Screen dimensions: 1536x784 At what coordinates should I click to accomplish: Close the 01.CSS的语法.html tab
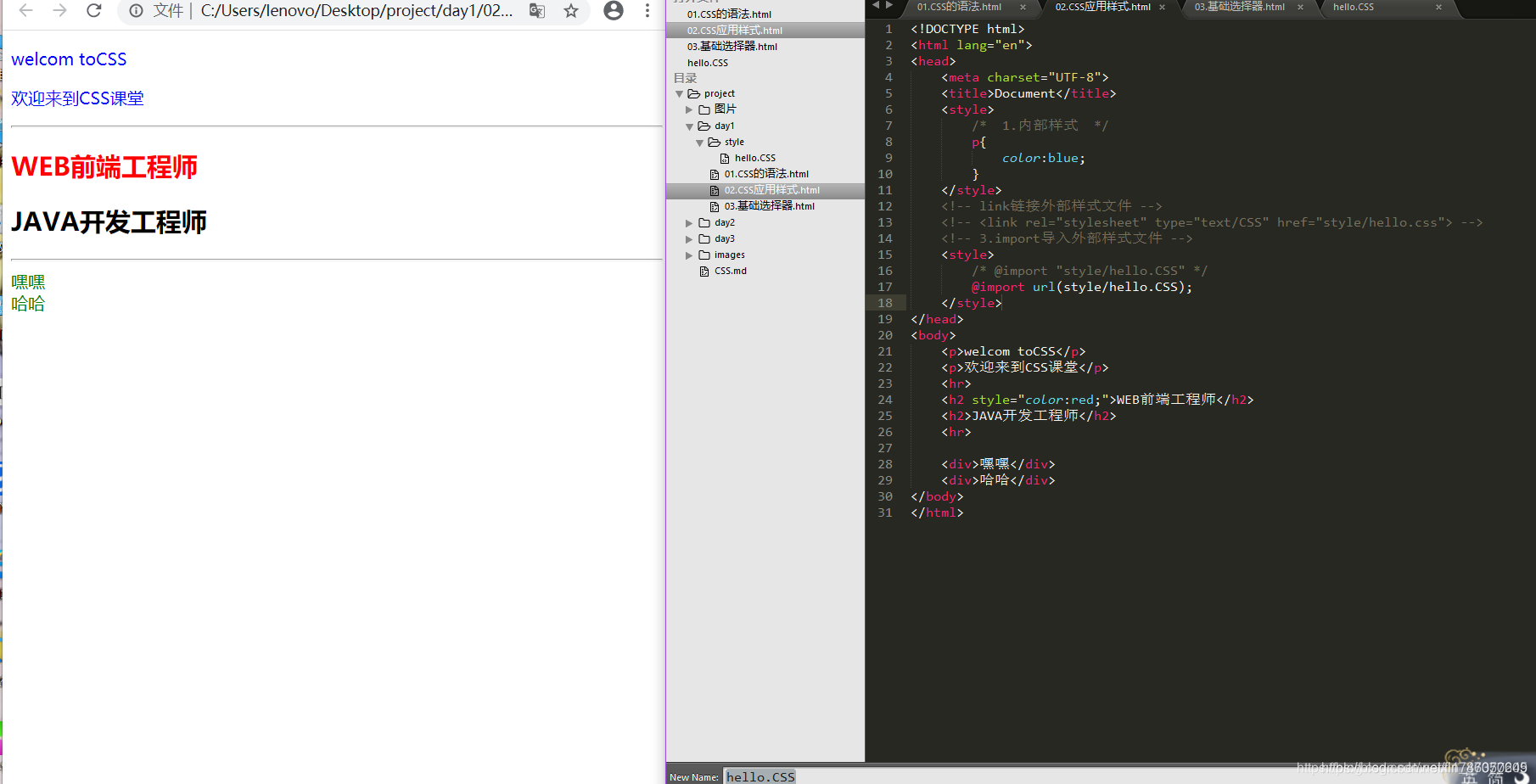click(1023, 7)
